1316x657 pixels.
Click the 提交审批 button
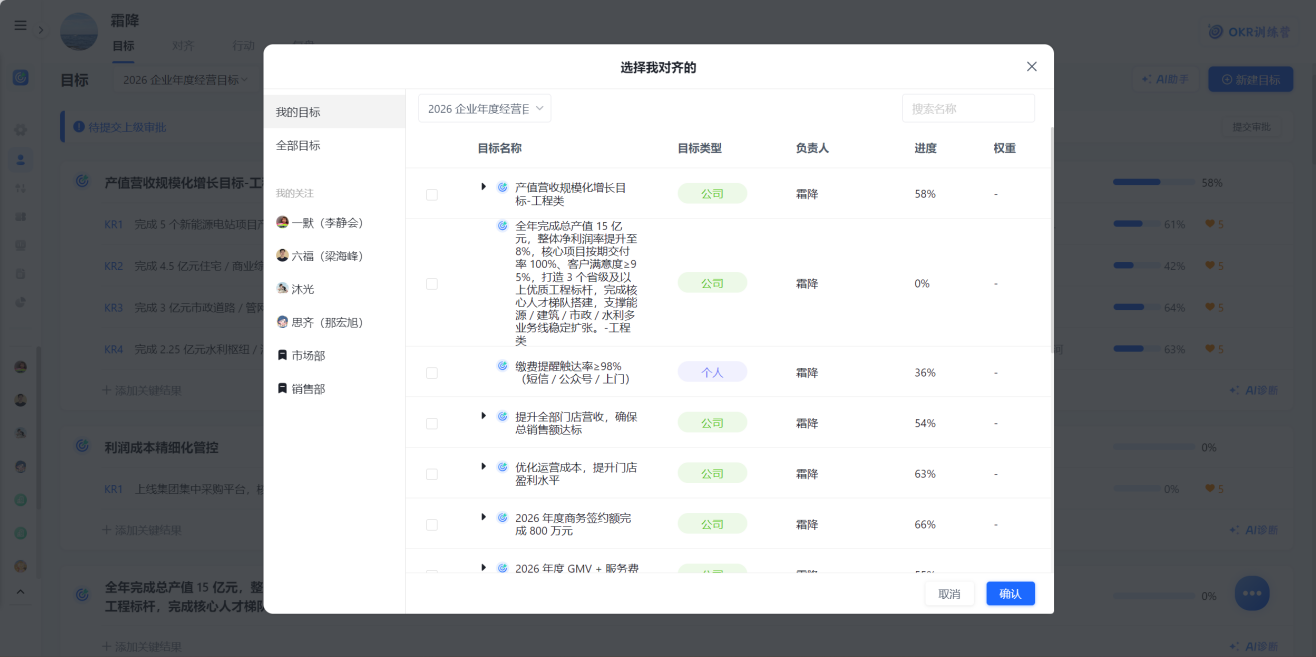pyautogui.click(x=1252, y=127)
